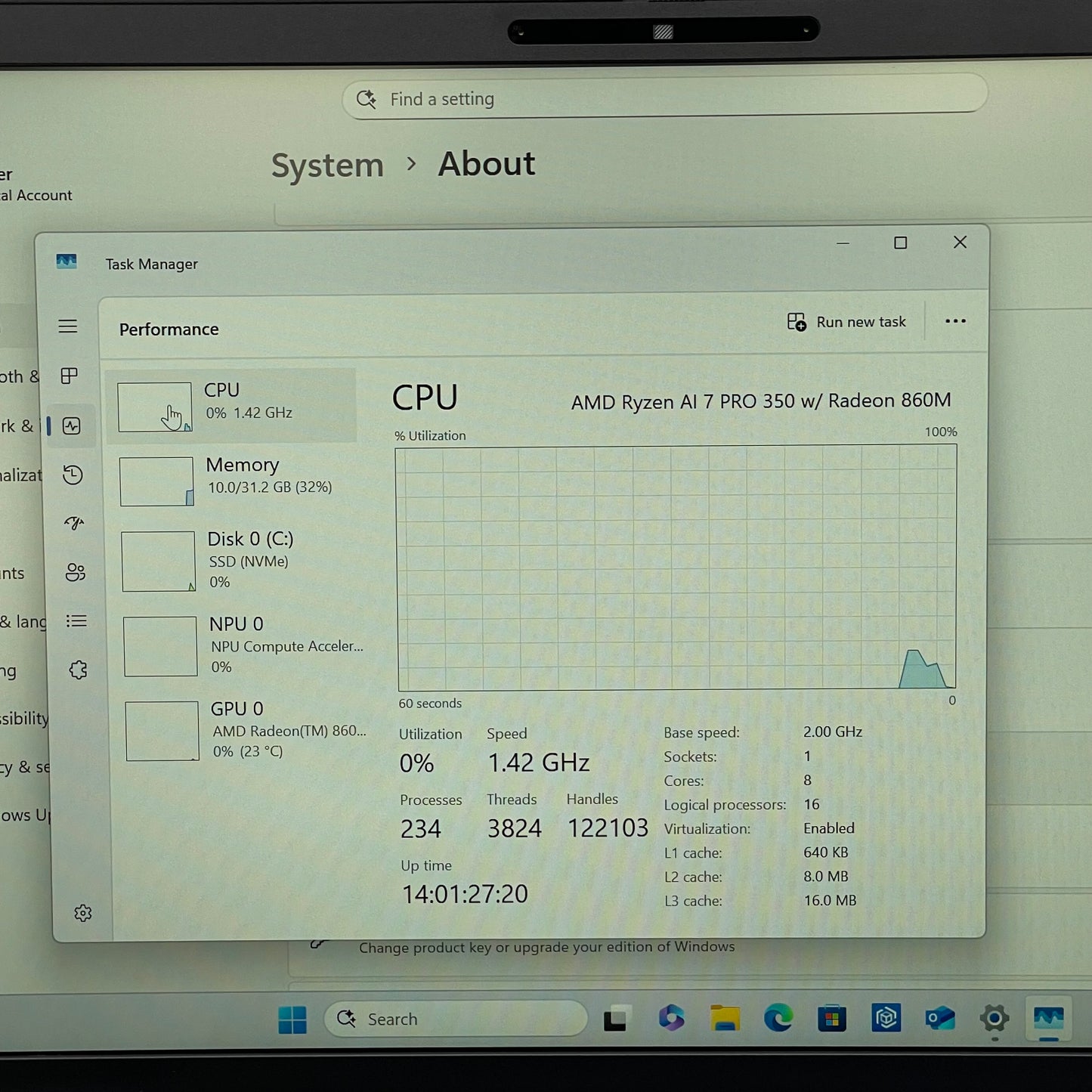Click About heading in Settings
The height and width of the screenshot is (1092, 1092).
point(487,164)
